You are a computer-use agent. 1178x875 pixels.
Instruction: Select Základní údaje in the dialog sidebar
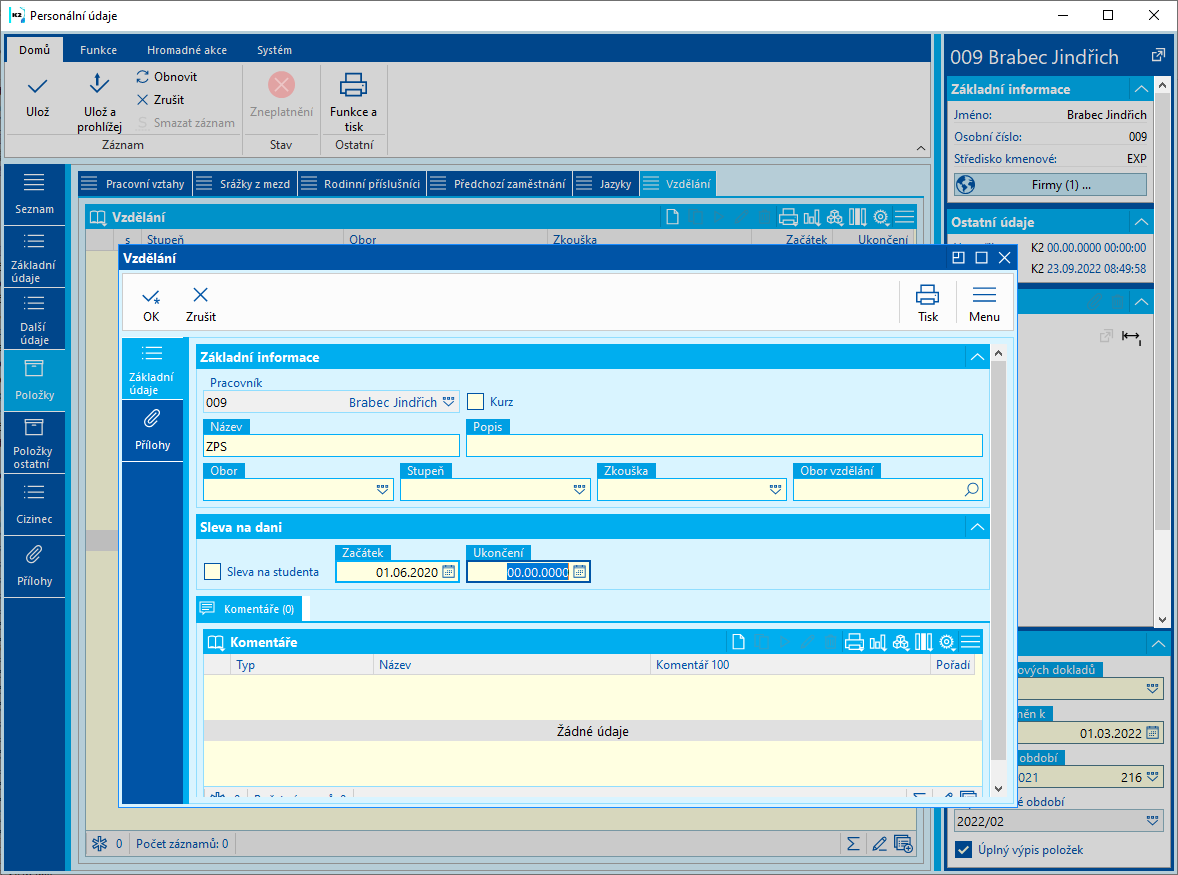pos(152,369)
